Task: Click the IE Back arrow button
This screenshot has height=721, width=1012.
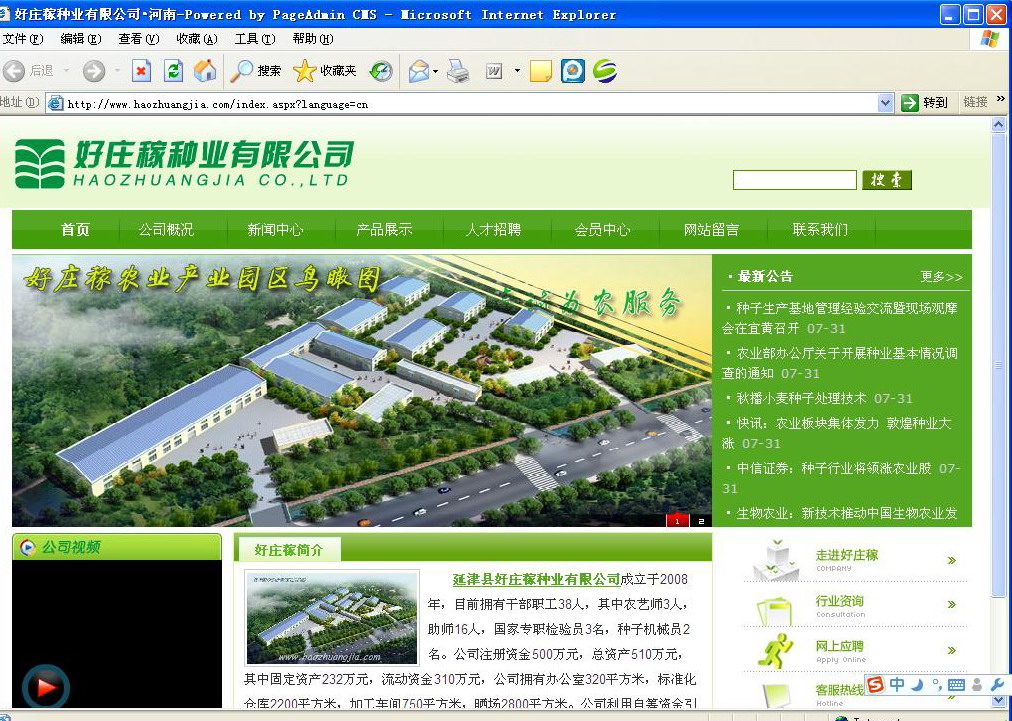Action: 14,71
